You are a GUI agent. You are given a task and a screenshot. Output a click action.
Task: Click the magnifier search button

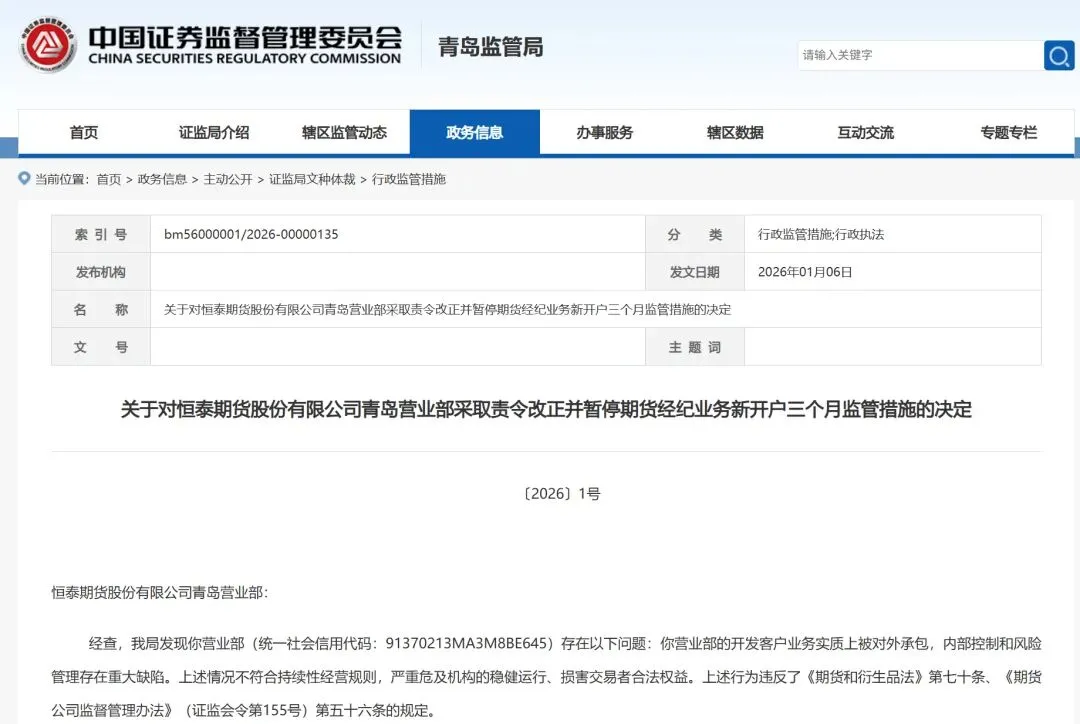pos(1059,55)
